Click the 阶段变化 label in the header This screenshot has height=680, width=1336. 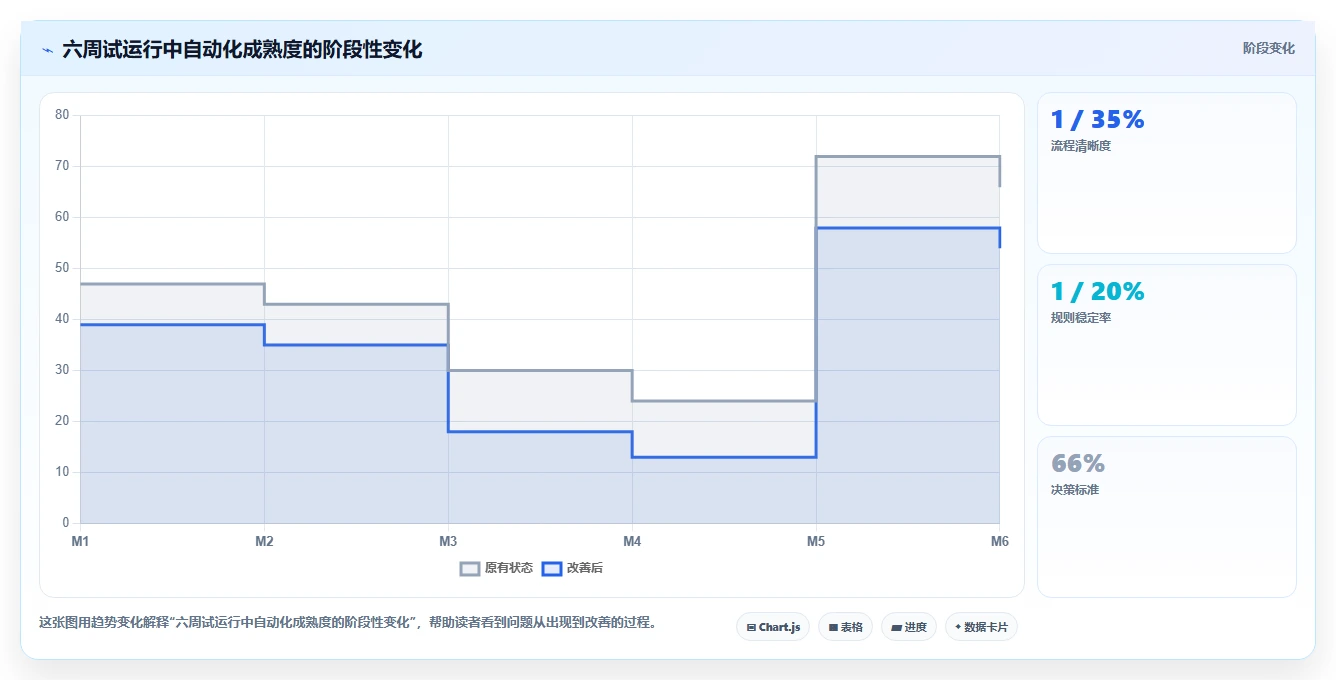[x=1268, y=48]
